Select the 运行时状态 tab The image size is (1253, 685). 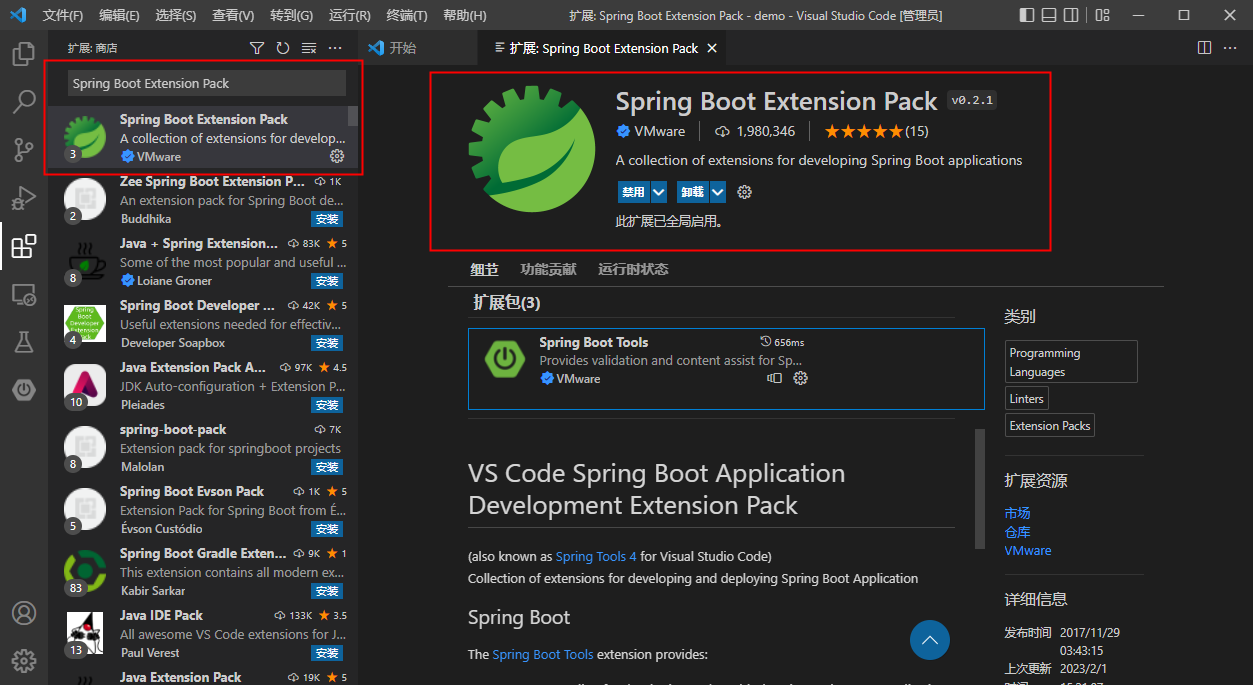(x=633, y=269)
